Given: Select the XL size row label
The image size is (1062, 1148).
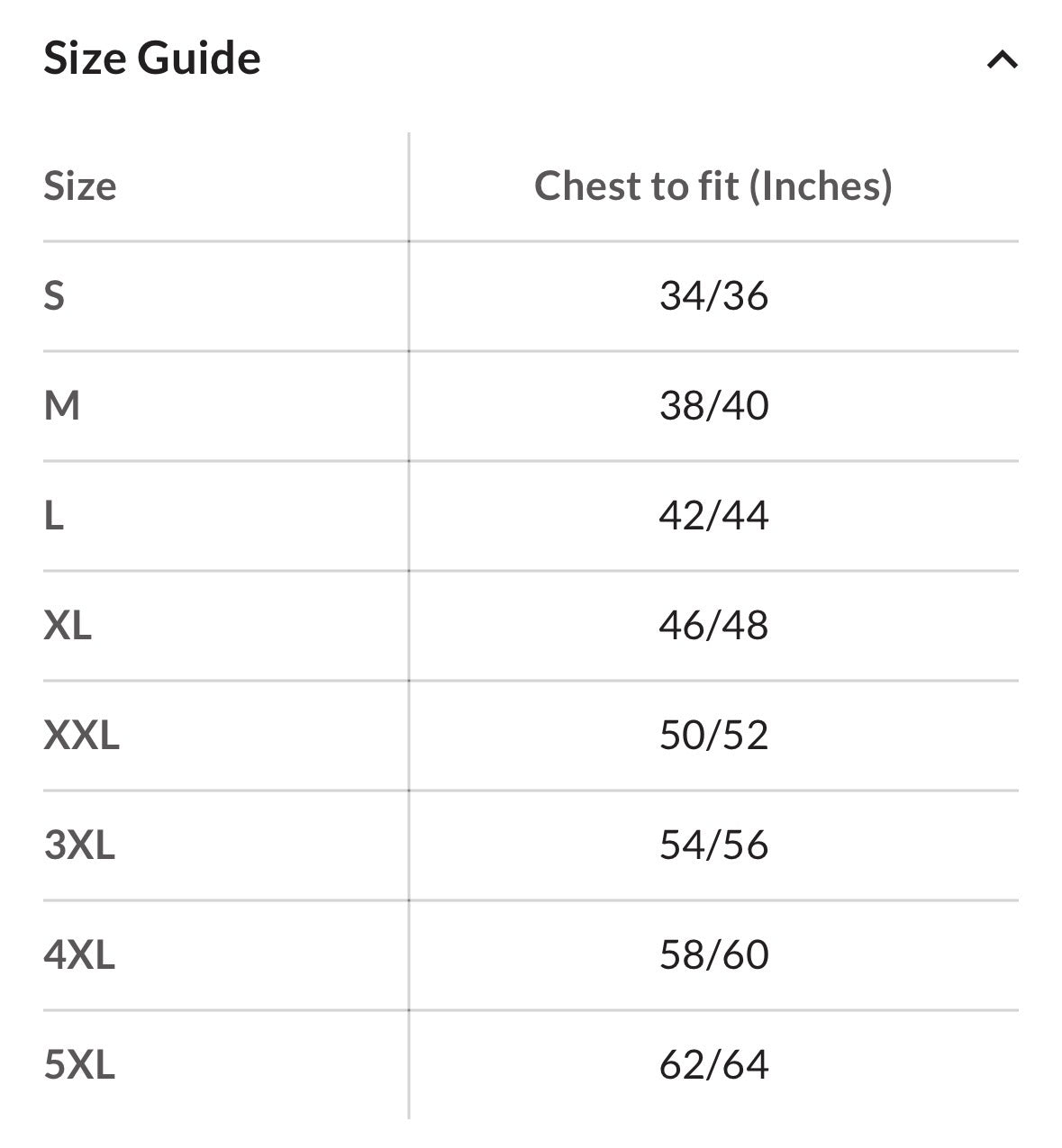Looking at the screenshot, I should pyautogui.click(x=68, y=626).
